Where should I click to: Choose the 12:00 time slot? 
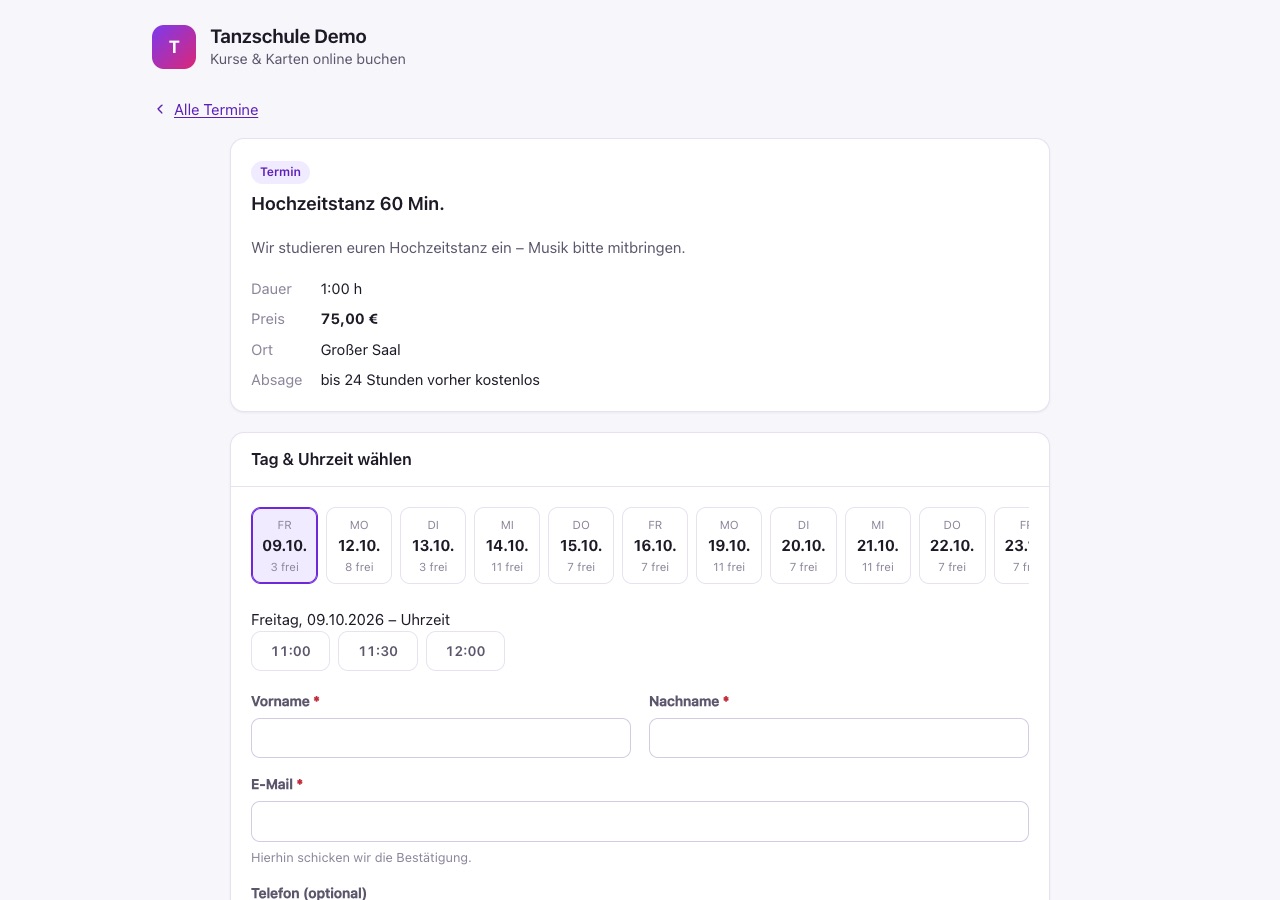[x=466, y=651]
